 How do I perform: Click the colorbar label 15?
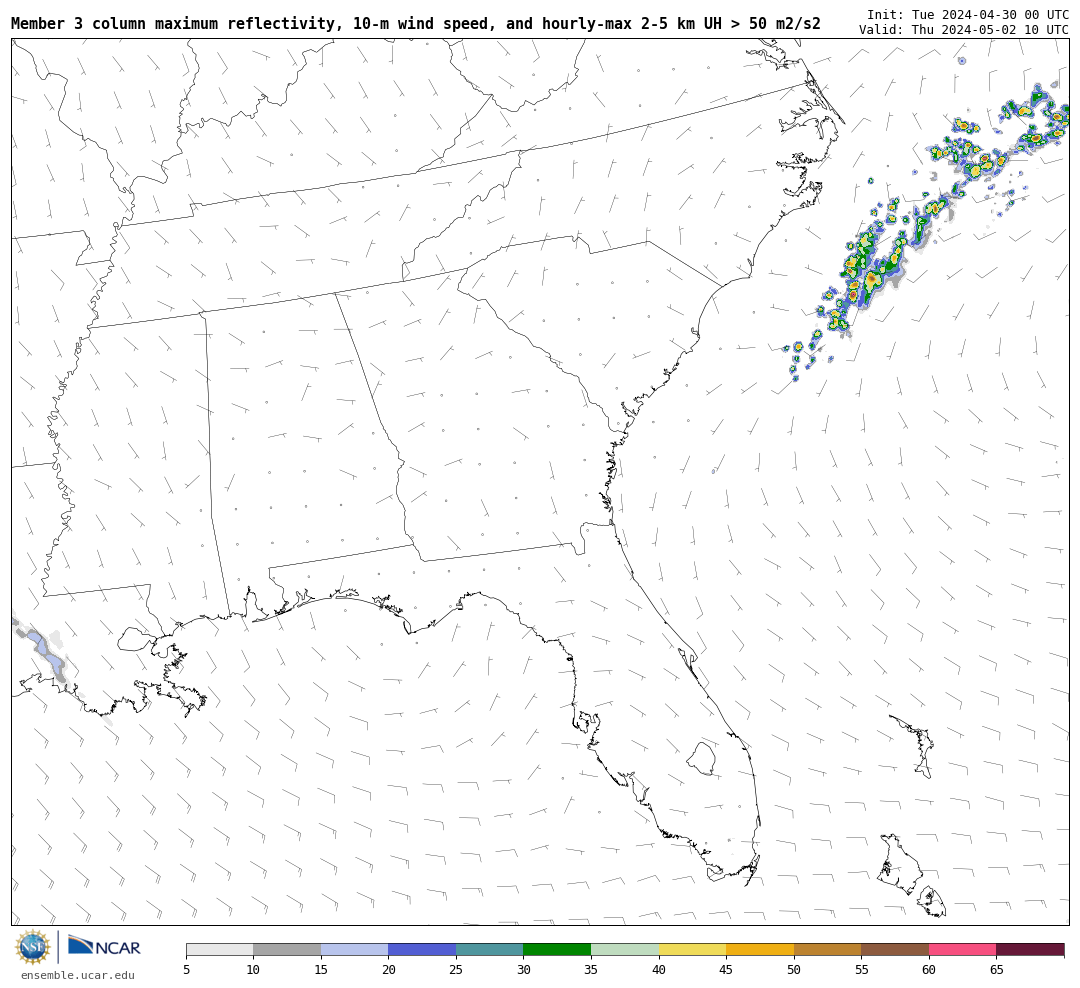coord(321,970)
